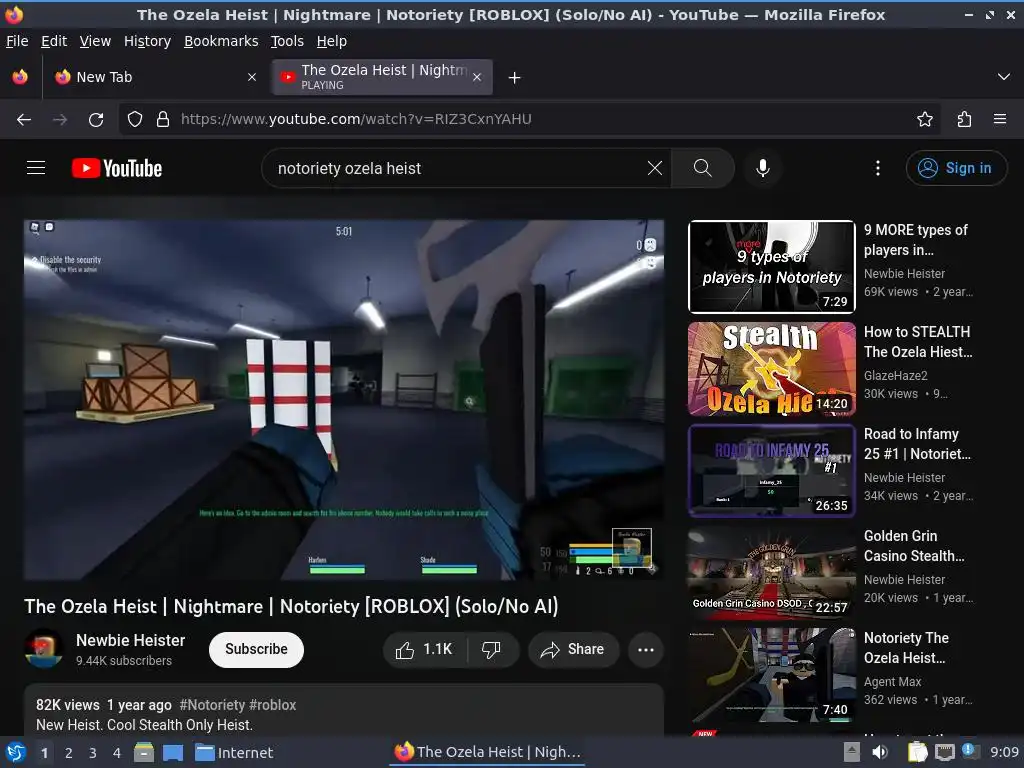The height and width of the screenshot is (768, 1024).
Task: Expand the video description box
Action: pyautogui.click(x=344, y=711)
